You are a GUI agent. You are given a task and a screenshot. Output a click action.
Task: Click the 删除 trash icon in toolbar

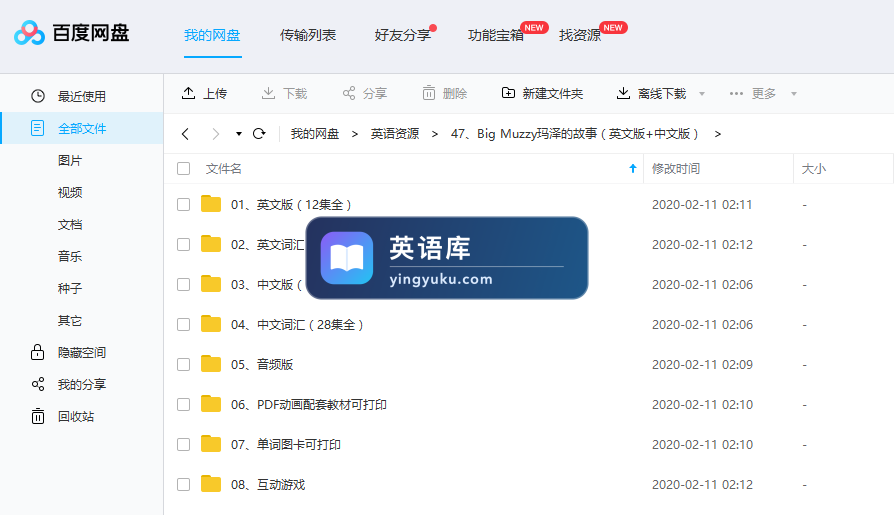(429, 93)
